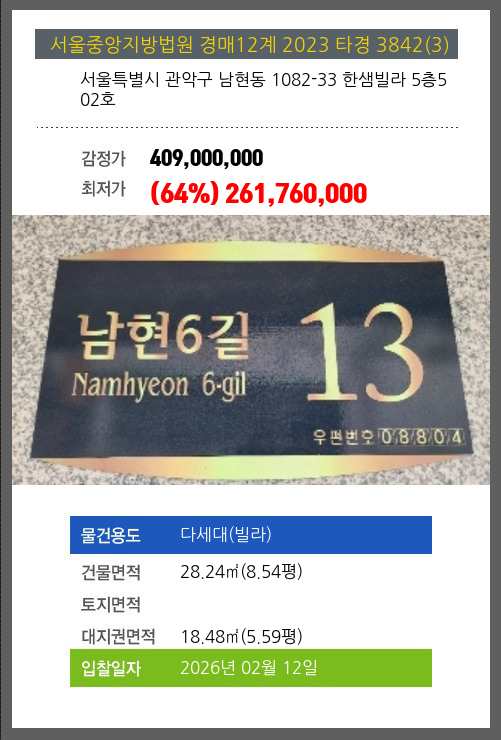Click the green 입찰일자 row
The width and height of the screenshot is (501, 740).
tap(250, 668)
